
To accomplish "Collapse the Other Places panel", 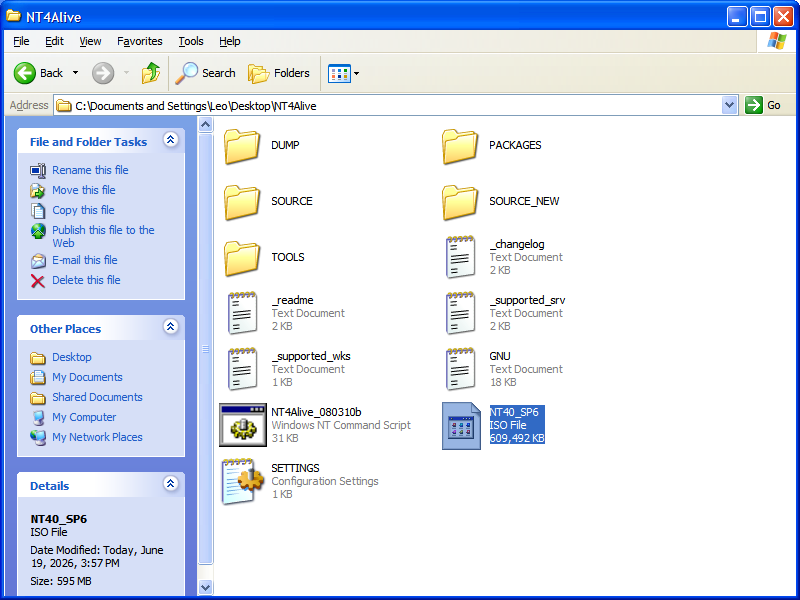I will click(x=170, y=327).
